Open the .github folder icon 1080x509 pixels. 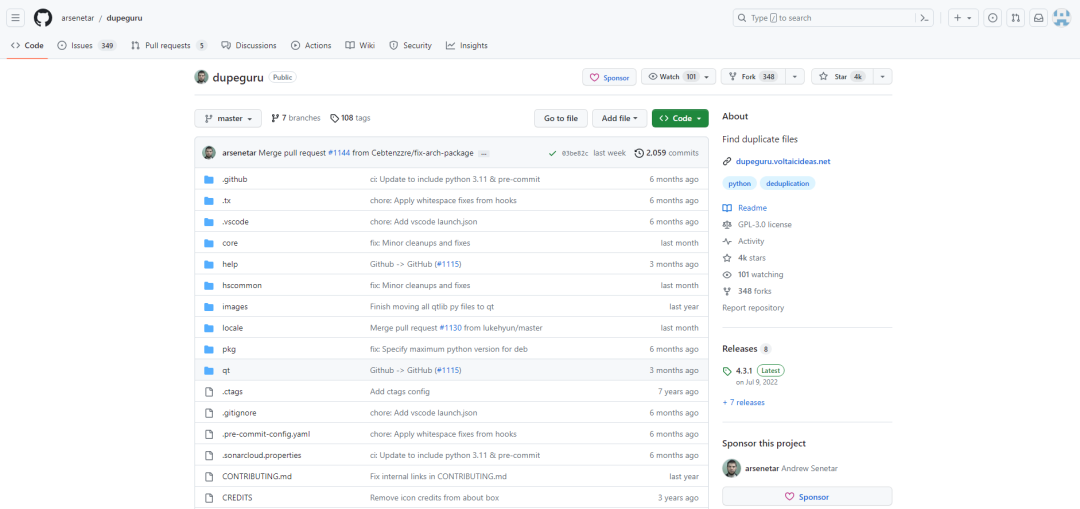[x=209, y=179]
